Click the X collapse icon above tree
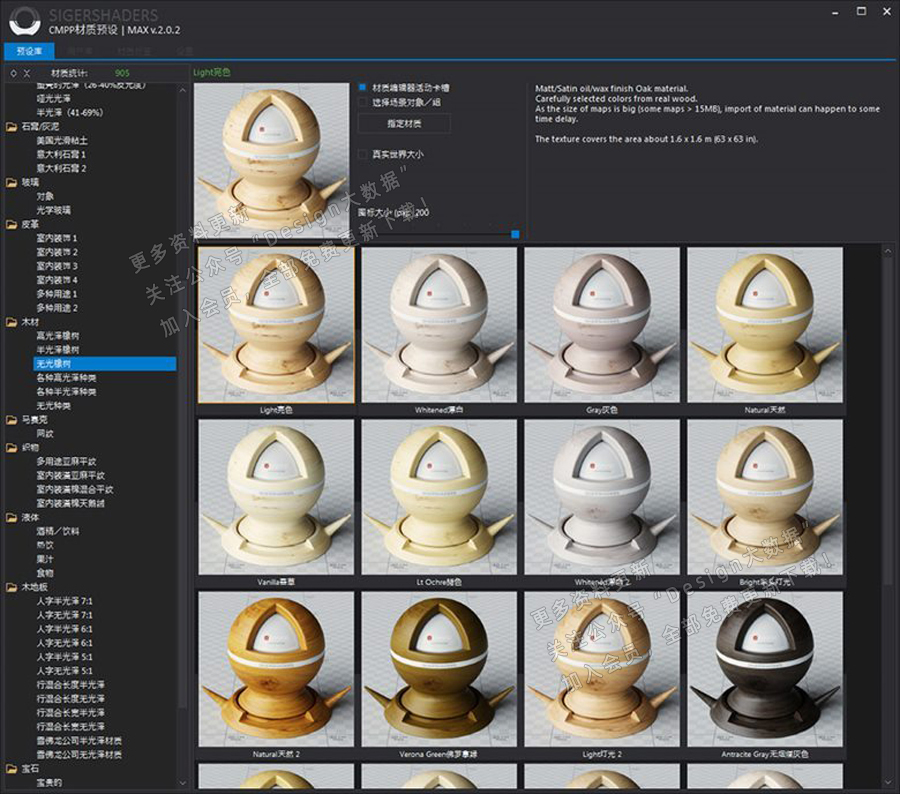This screenshot has width=900, height=794. [x=27, y=74]
